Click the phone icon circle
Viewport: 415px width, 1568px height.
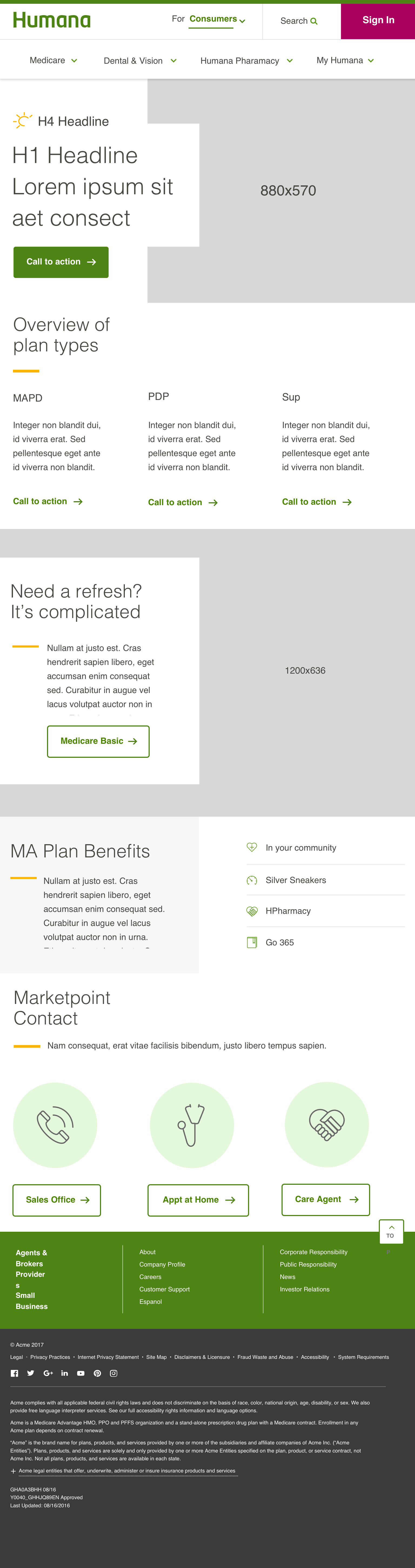55,1125
